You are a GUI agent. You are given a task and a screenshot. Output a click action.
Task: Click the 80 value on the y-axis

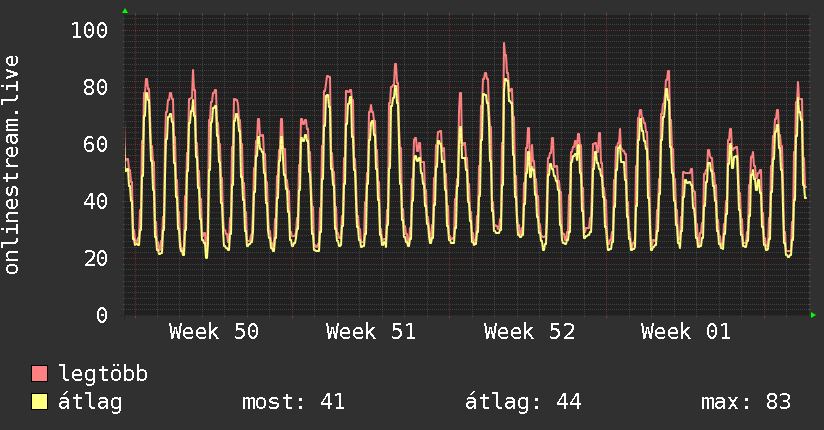click(x=95, y=87)
